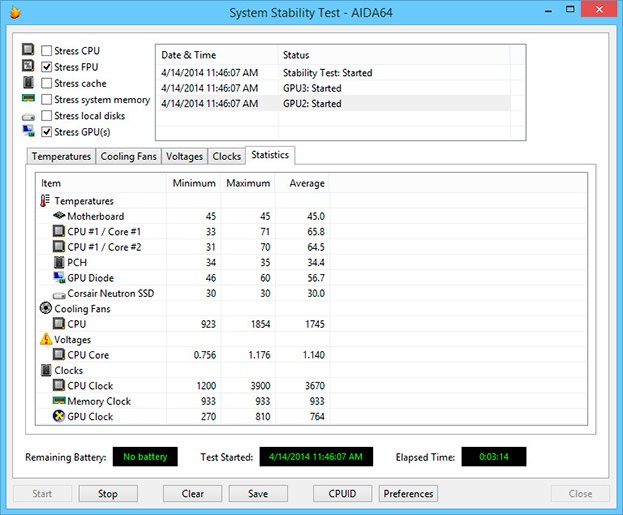Select the GPU2: Started log row
The image size is (623, 515).
tap(335, 104)
